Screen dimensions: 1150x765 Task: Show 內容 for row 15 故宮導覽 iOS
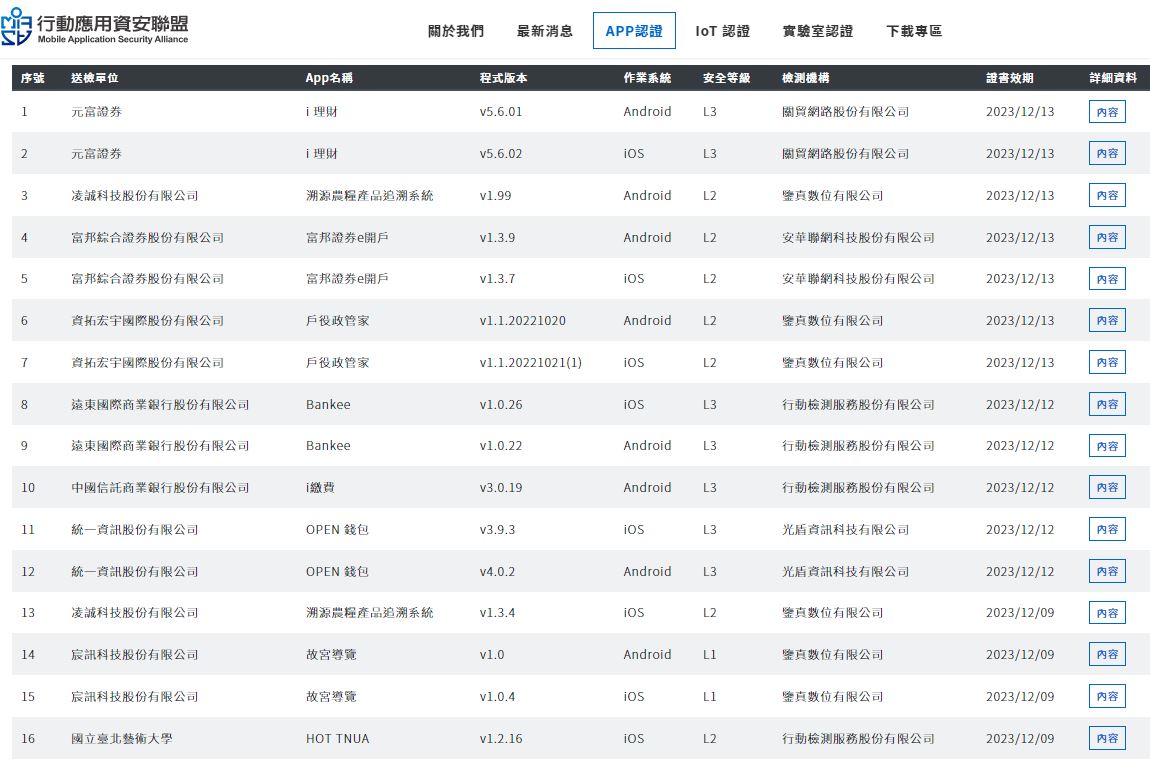click(x=1107, y=696)
